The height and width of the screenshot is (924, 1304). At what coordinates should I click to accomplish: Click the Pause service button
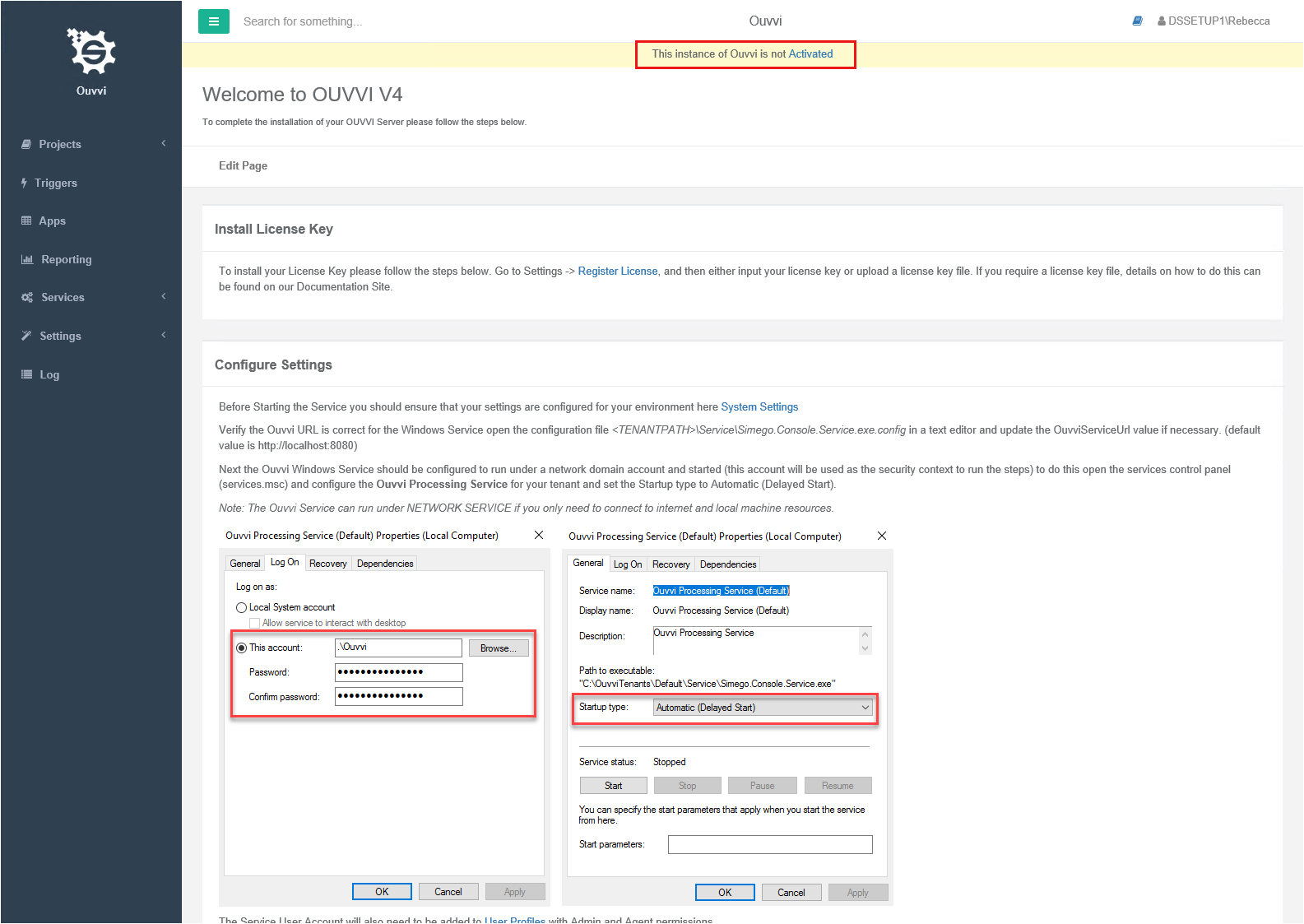coord(763,786)
